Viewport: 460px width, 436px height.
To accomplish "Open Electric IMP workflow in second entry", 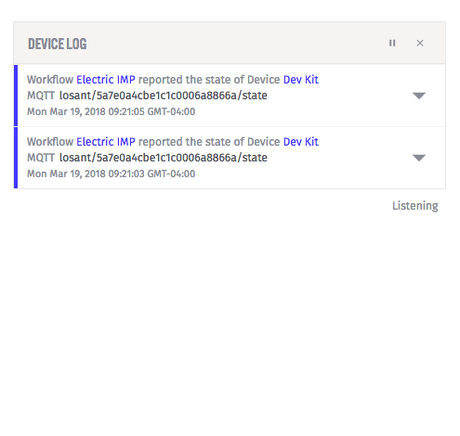I will point(106,142).
